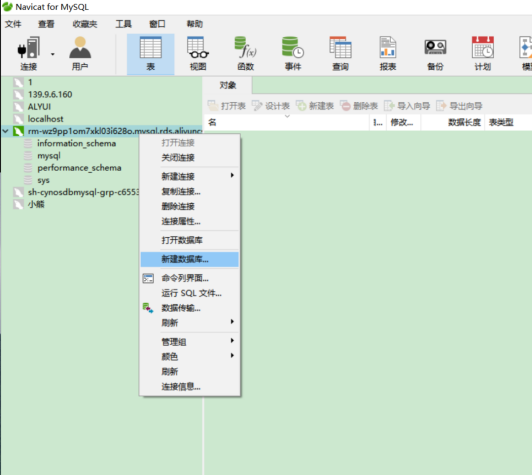Screen dimensions: 532x475
Task: Choose 数据传输... in context menu
Action: (x=190, y=308)
